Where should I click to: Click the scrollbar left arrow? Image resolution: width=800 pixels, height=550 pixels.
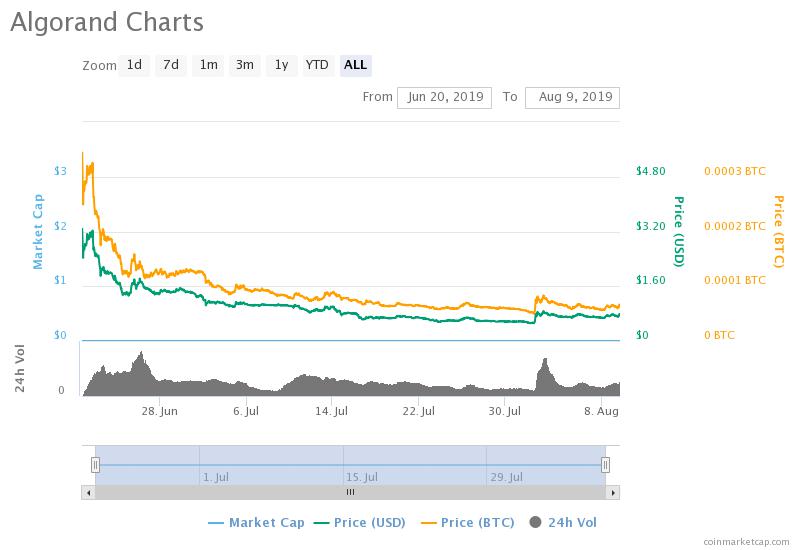click(88, 492)
